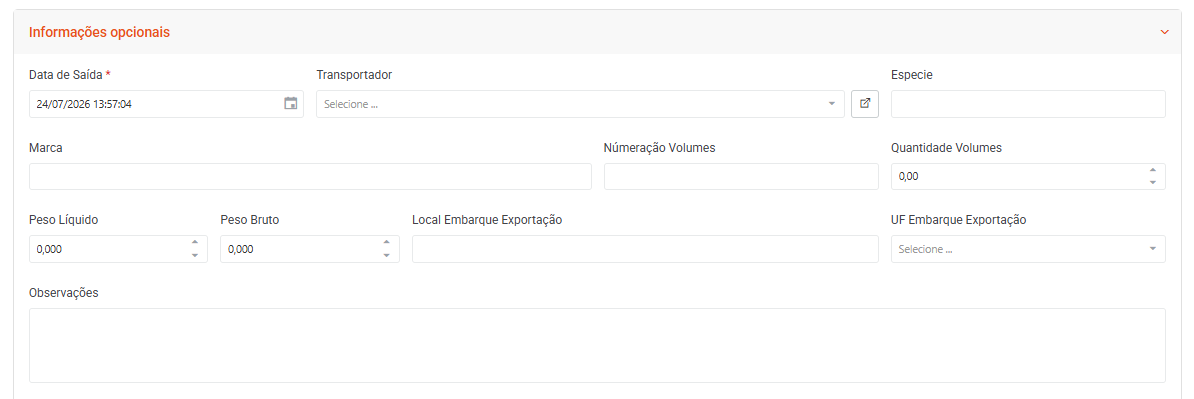The image size is (1194, 399).
Task: Focus the Marca input field
Action: (310, 176)
